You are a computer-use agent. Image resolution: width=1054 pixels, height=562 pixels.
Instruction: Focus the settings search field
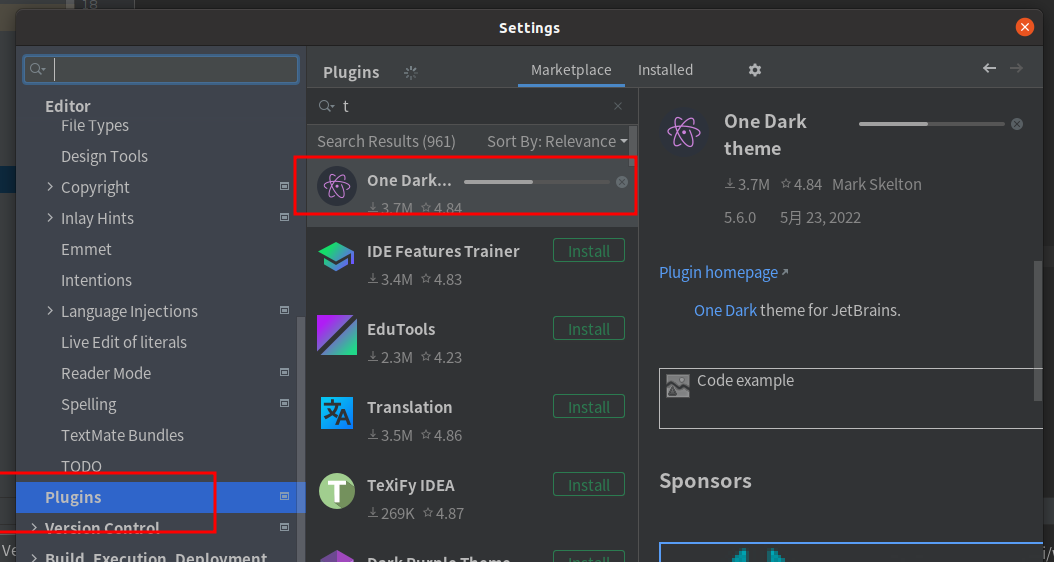[x=161, y=70]
